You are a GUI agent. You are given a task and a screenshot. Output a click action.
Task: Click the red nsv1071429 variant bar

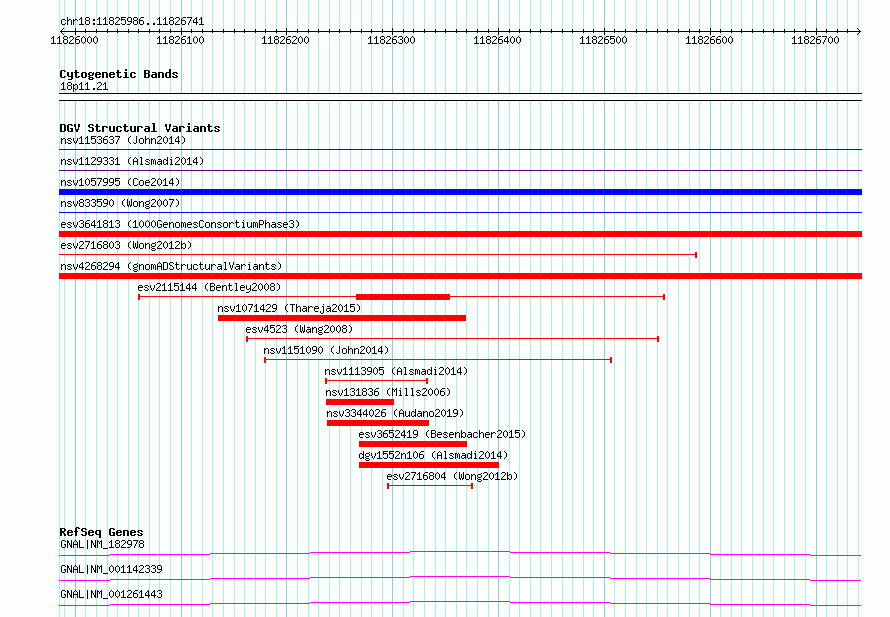[342, 318]
